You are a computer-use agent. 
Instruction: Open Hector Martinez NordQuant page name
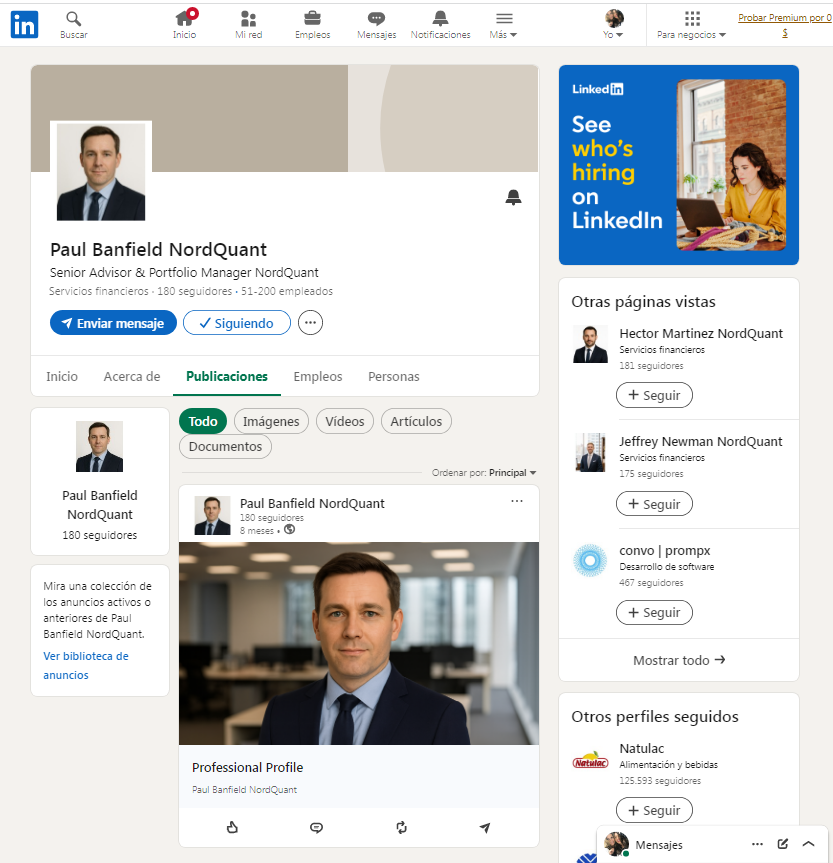pyautogui.click(x=701, y=334)
